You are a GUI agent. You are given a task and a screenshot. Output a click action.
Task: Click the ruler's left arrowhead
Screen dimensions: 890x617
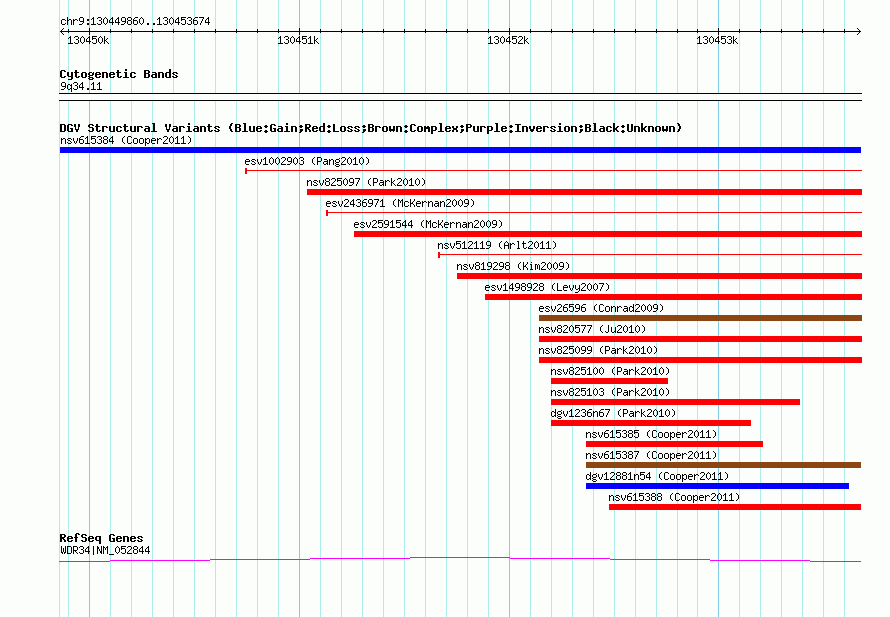62,32
